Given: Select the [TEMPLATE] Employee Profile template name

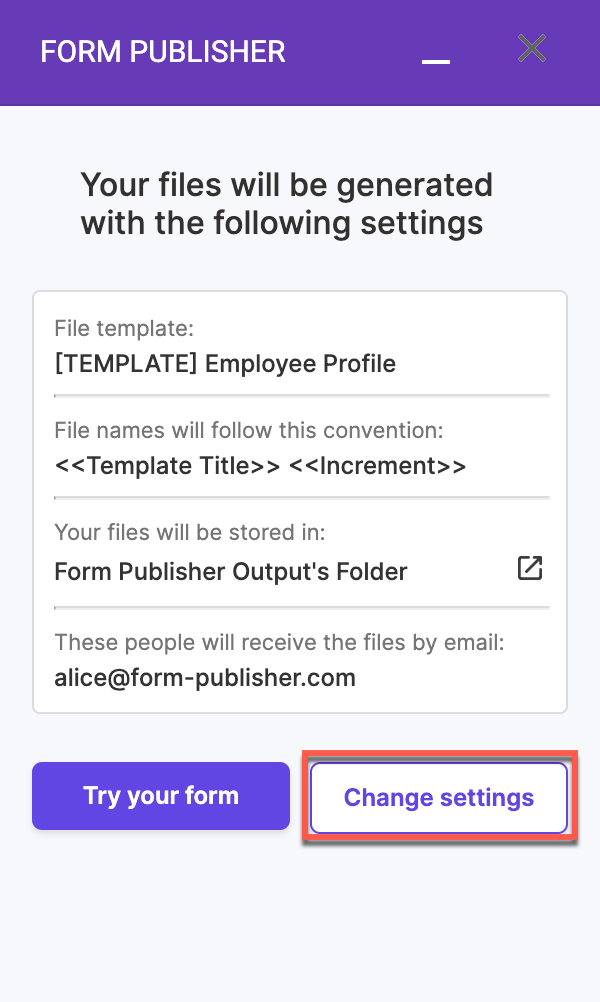Looking at the screenshot, I should coord(225,363).
